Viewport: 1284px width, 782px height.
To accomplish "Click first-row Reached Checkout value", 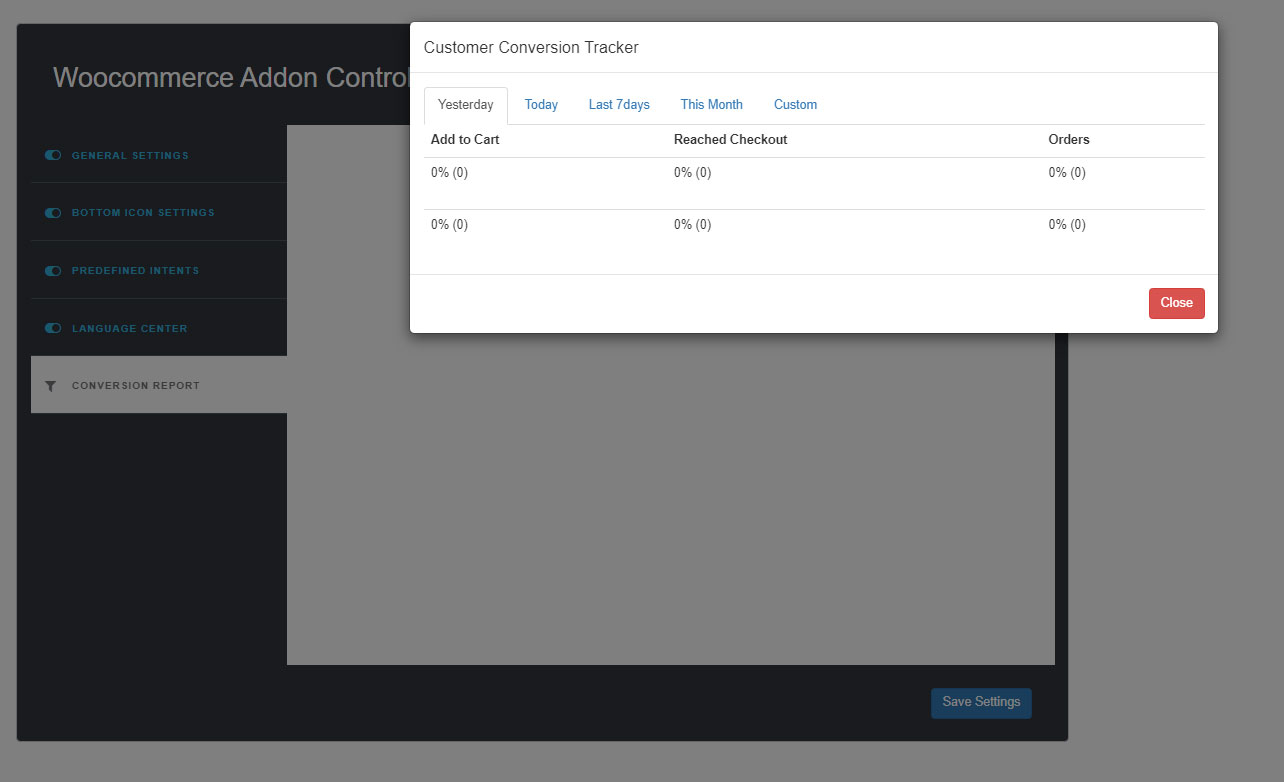I will (692, 173).
